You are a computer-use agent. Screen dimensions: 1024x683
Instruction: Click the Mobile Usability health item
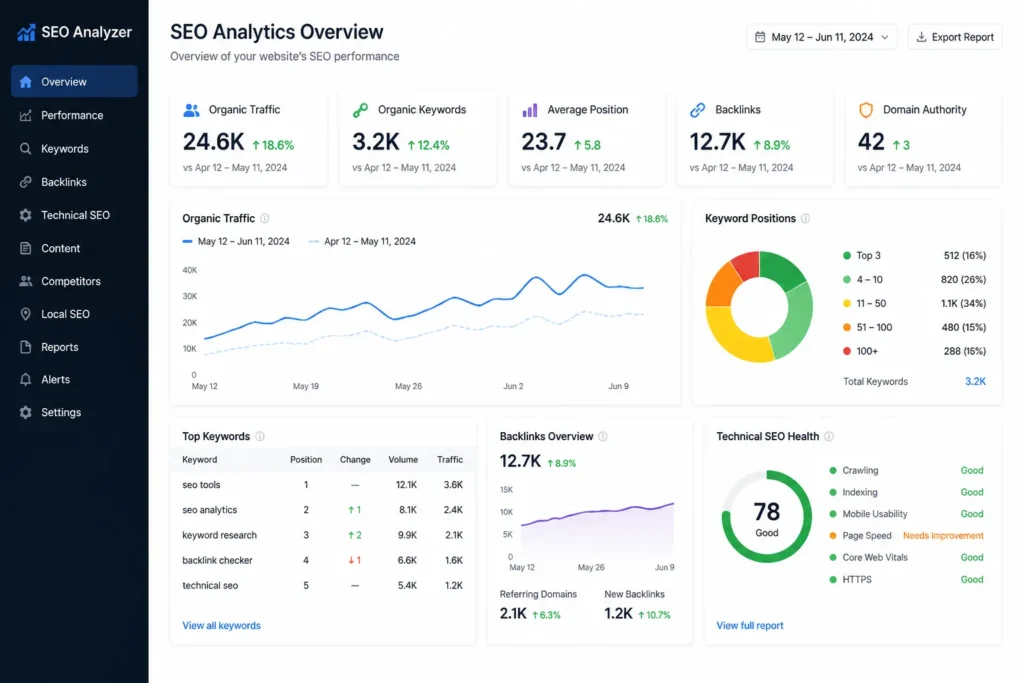click(906, 514)
